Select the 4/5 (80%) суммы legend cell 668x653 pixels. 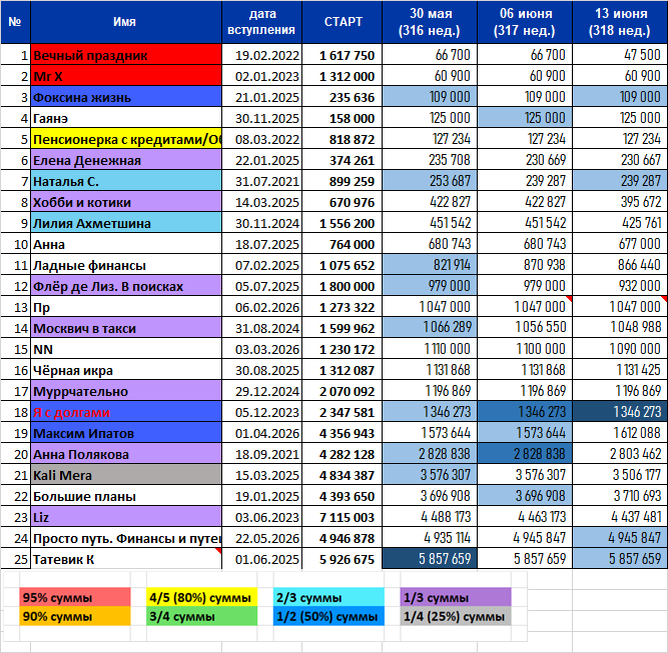[x=202, y=597]
